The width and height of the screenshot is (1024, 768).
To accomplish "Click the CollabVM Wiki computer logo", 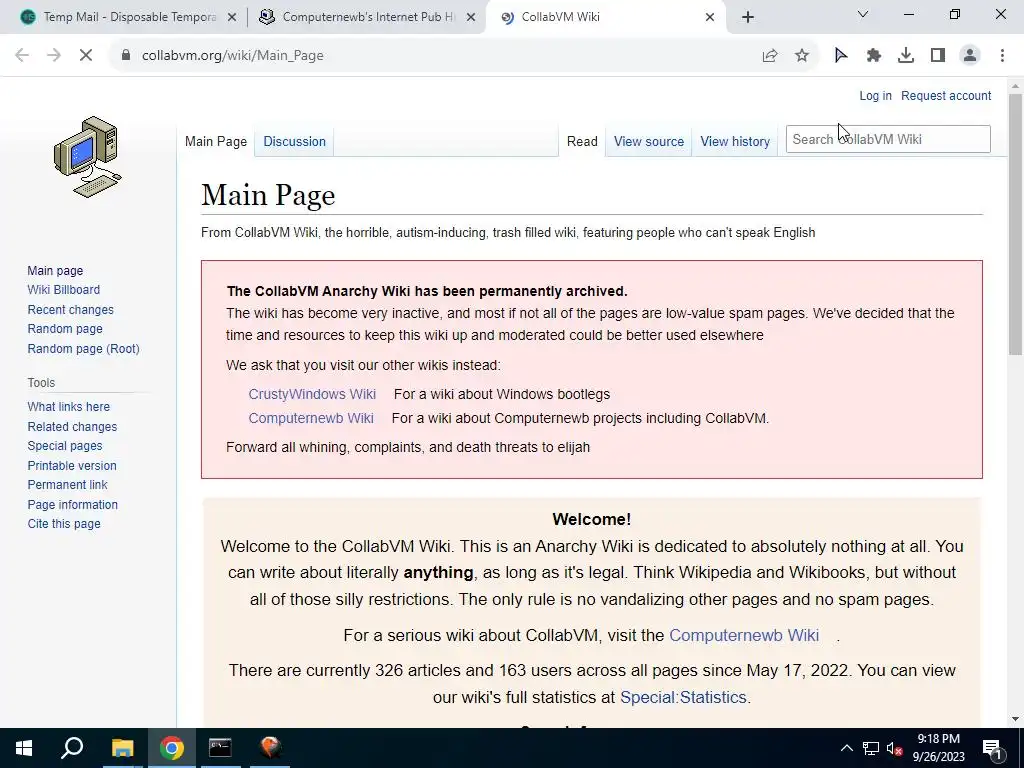I will click(x=88, y=157).
